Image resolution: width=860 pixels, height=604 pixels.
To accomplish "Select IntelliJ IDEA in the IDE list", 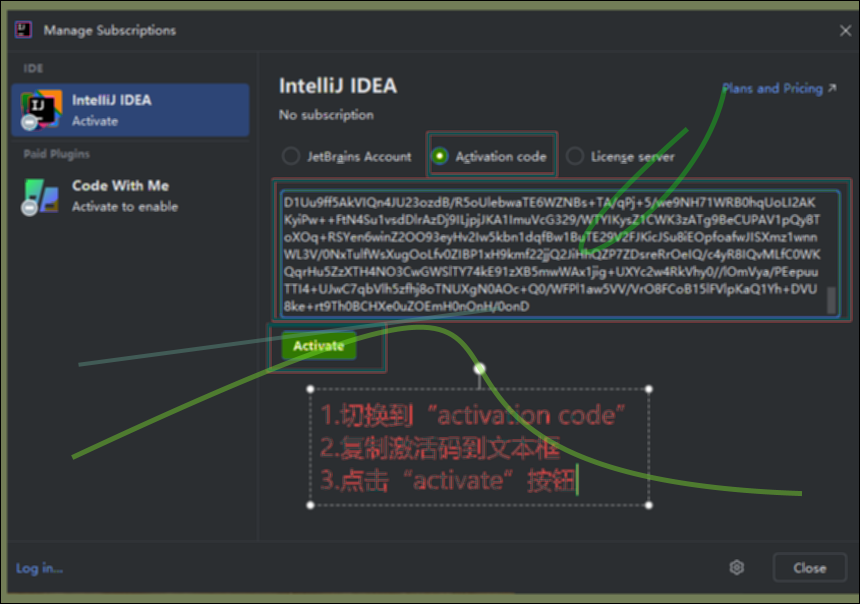I will click(130, 110).
